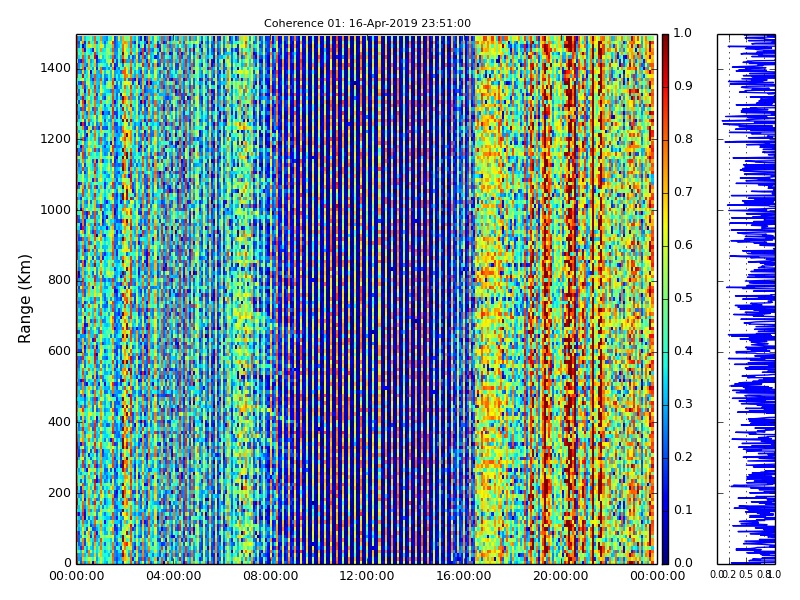
Task: Click the vertical coherence colorbar scale
Action: pyautogui.click(x=665, y=299)
